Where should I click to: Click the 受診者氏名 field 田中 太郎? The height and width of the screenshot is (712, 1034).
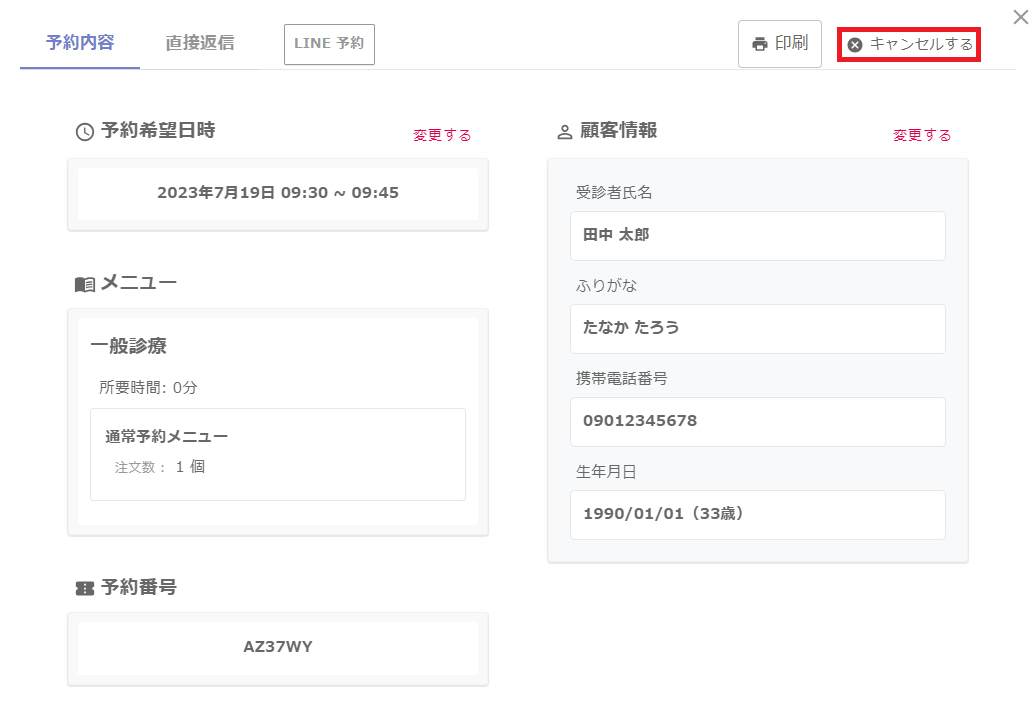pos(757,236)
